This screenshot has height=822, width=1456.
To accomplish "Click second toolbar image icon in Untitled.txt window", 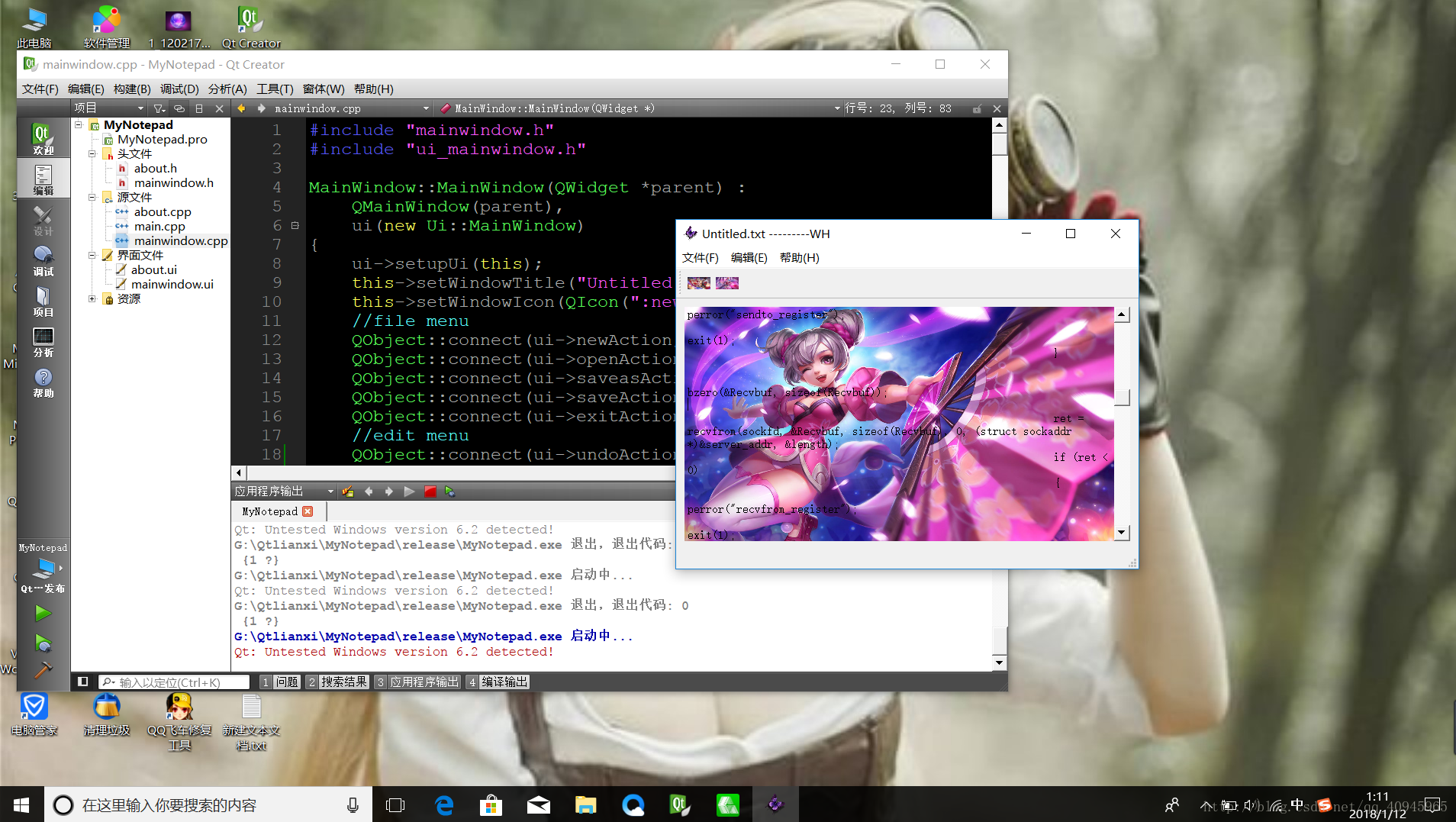I will click(727, 283).
